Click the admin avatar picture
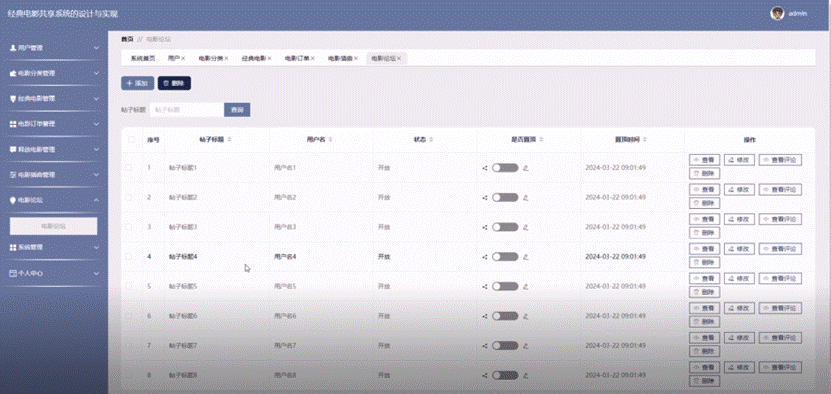Image resolution: width=831 pixels, height=394 pixels. [777, 14]
